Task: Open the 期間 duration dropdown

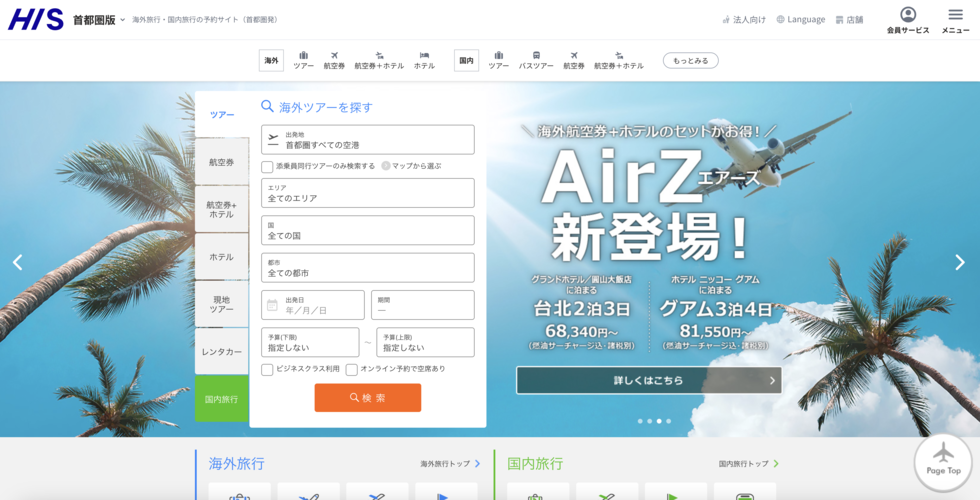Action: [422, 305]
